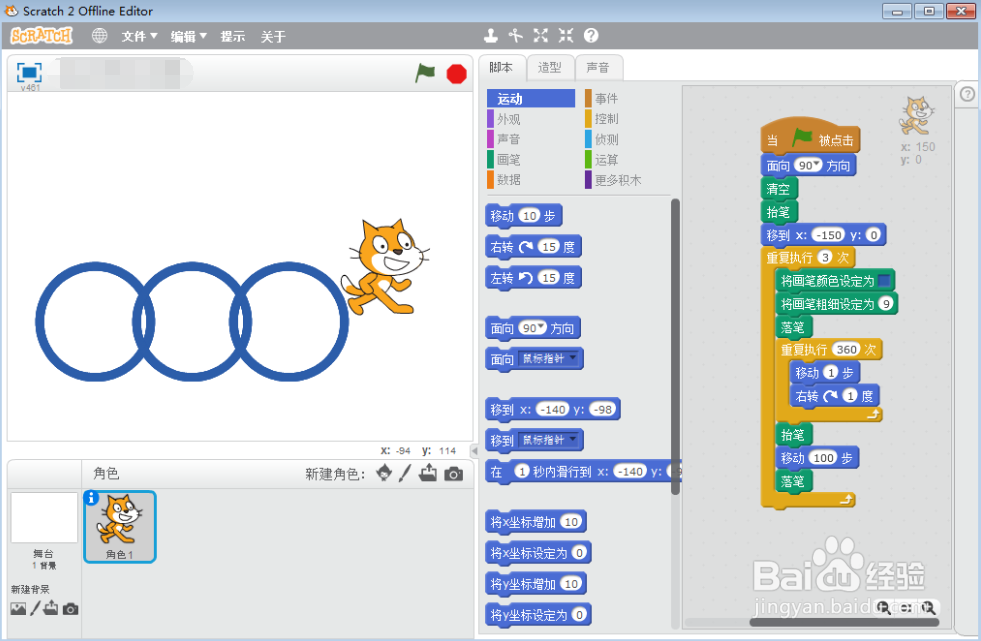Click the 当绿旗被点击 hat block
This screenshot has height=641, width=981.
(810, 138)
